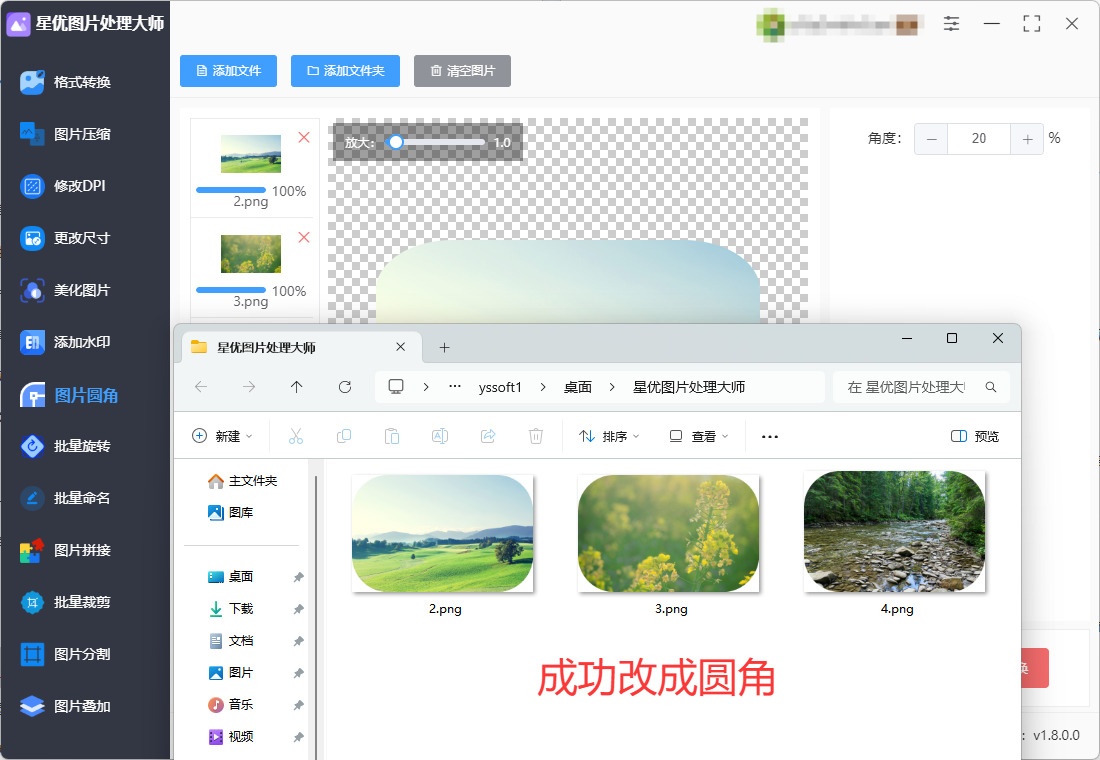
Task: Refresh the Explorer folder view
Action: (344, 387)
